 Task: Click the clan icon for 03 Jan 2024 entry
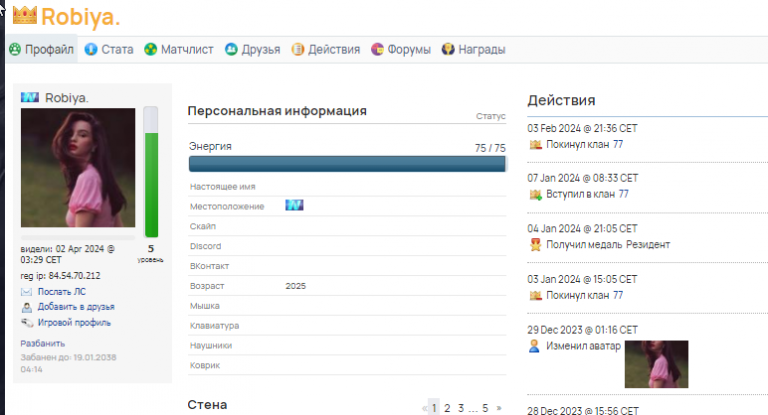pyautogui.click(x=535, y=295)
